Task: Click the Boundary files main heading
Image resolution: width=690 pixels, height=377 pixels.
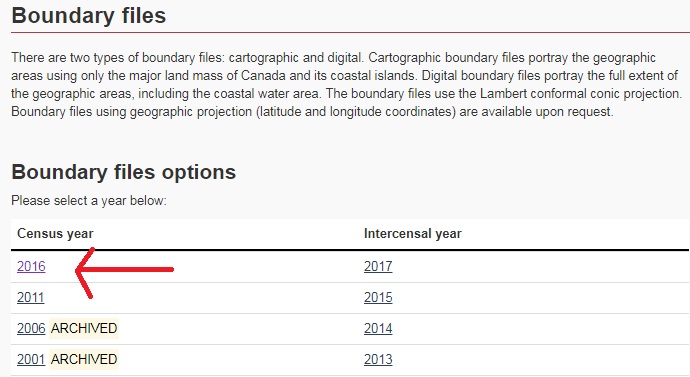Action: pos(89,15)
